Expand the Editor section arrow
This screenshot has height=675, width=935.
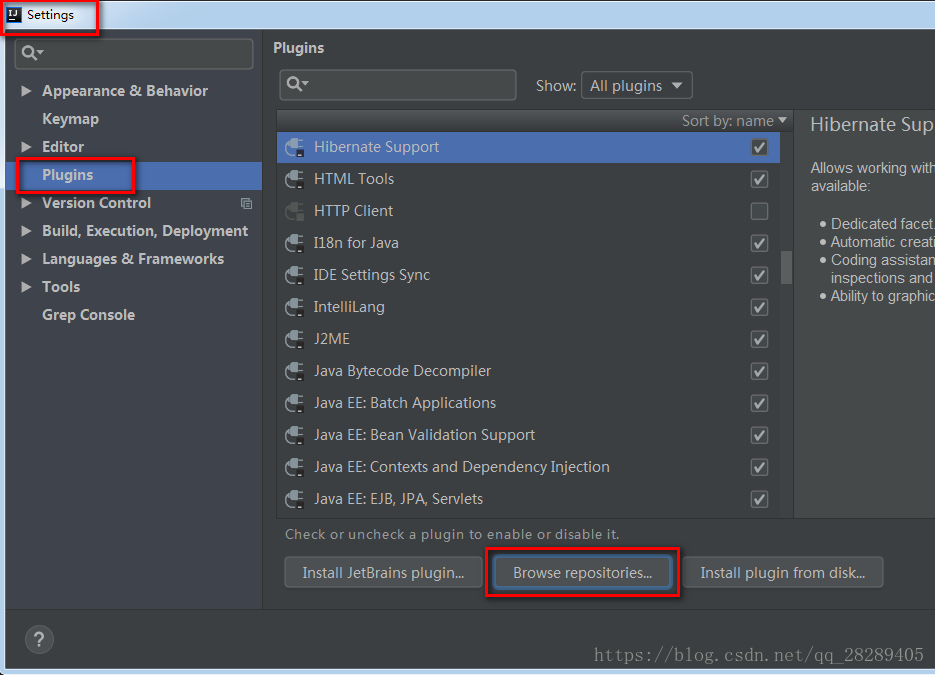pos(26,147)
